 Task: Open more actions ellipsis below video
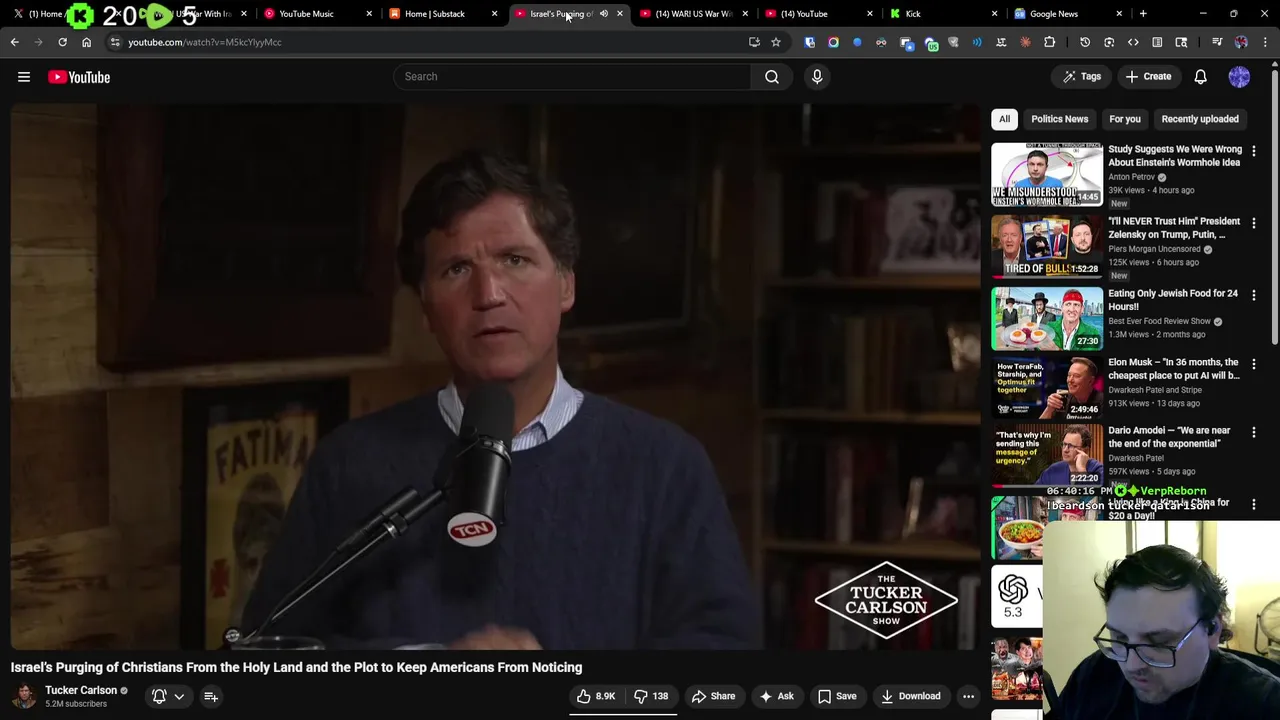(968, 696)
